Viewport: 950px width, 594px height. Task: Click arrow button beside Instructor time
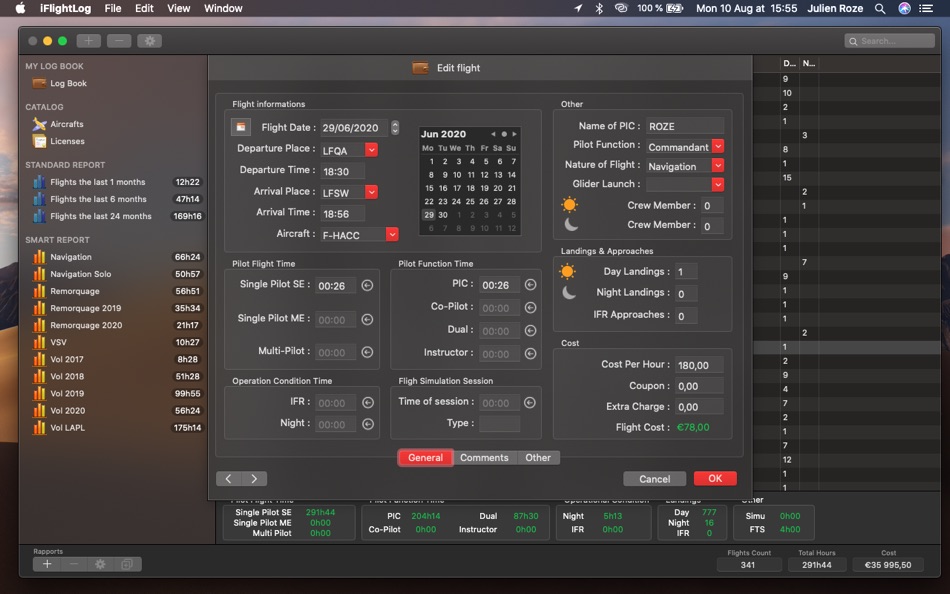click(530, 353)
